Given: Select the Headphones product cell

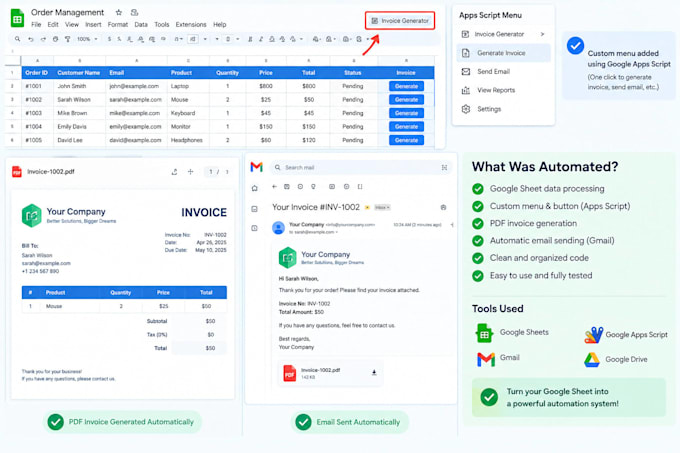Looking at the screenshot, I should coord(188,140).
